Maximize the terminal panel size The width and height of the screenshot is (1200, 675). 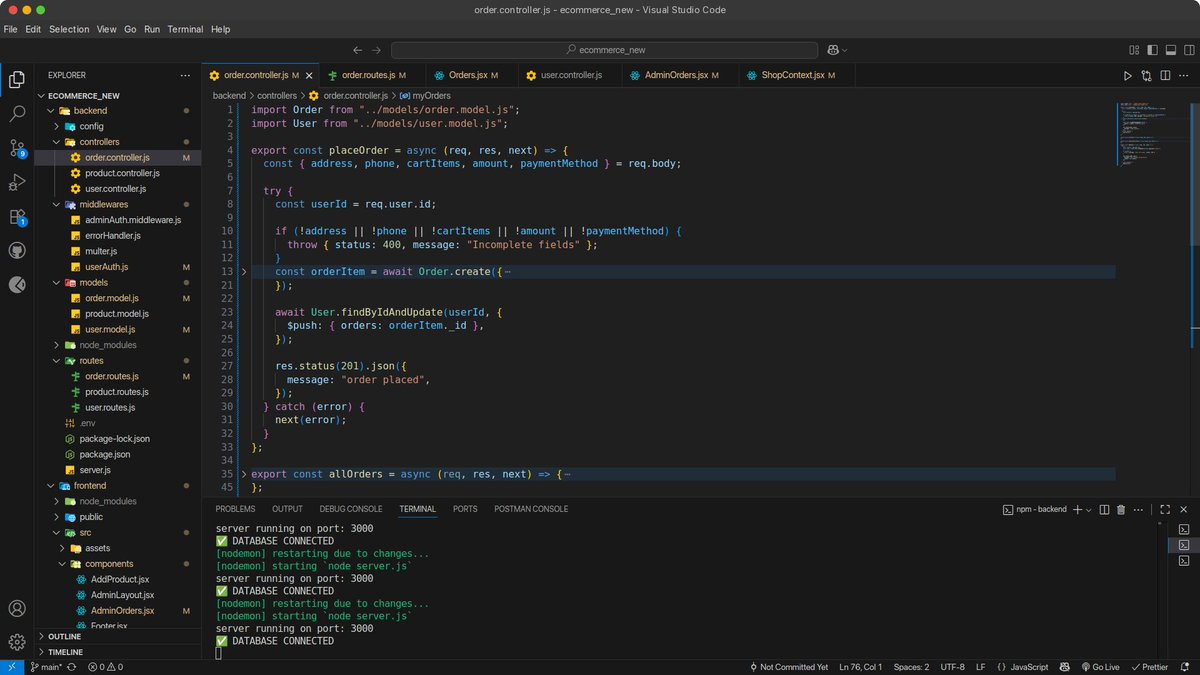(x=1163, y=509)
